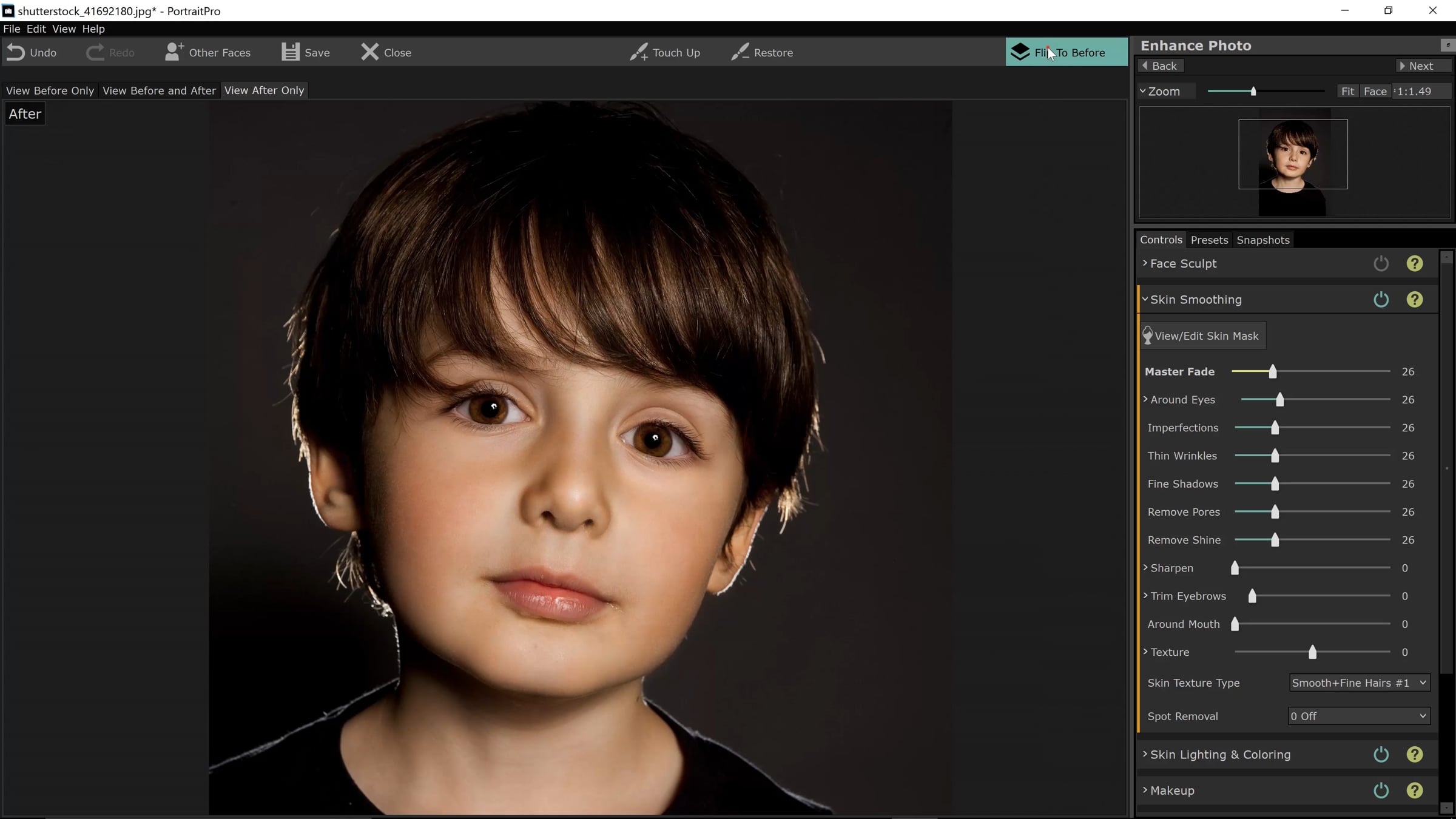
Task: Open help for Skin Smoothing
Action: pos(1414,300)
